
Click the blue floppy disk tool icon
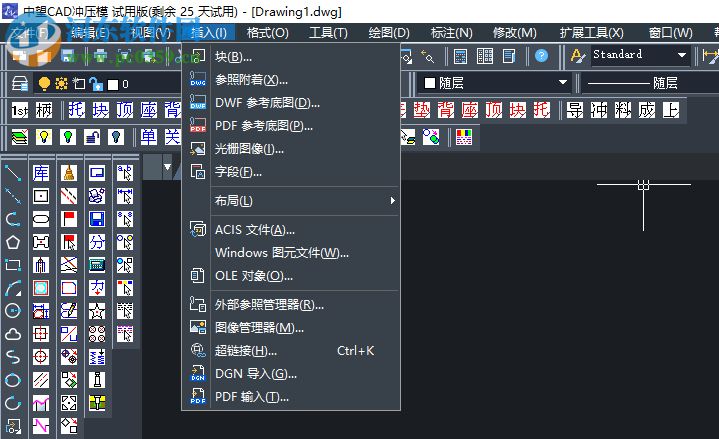97,219
